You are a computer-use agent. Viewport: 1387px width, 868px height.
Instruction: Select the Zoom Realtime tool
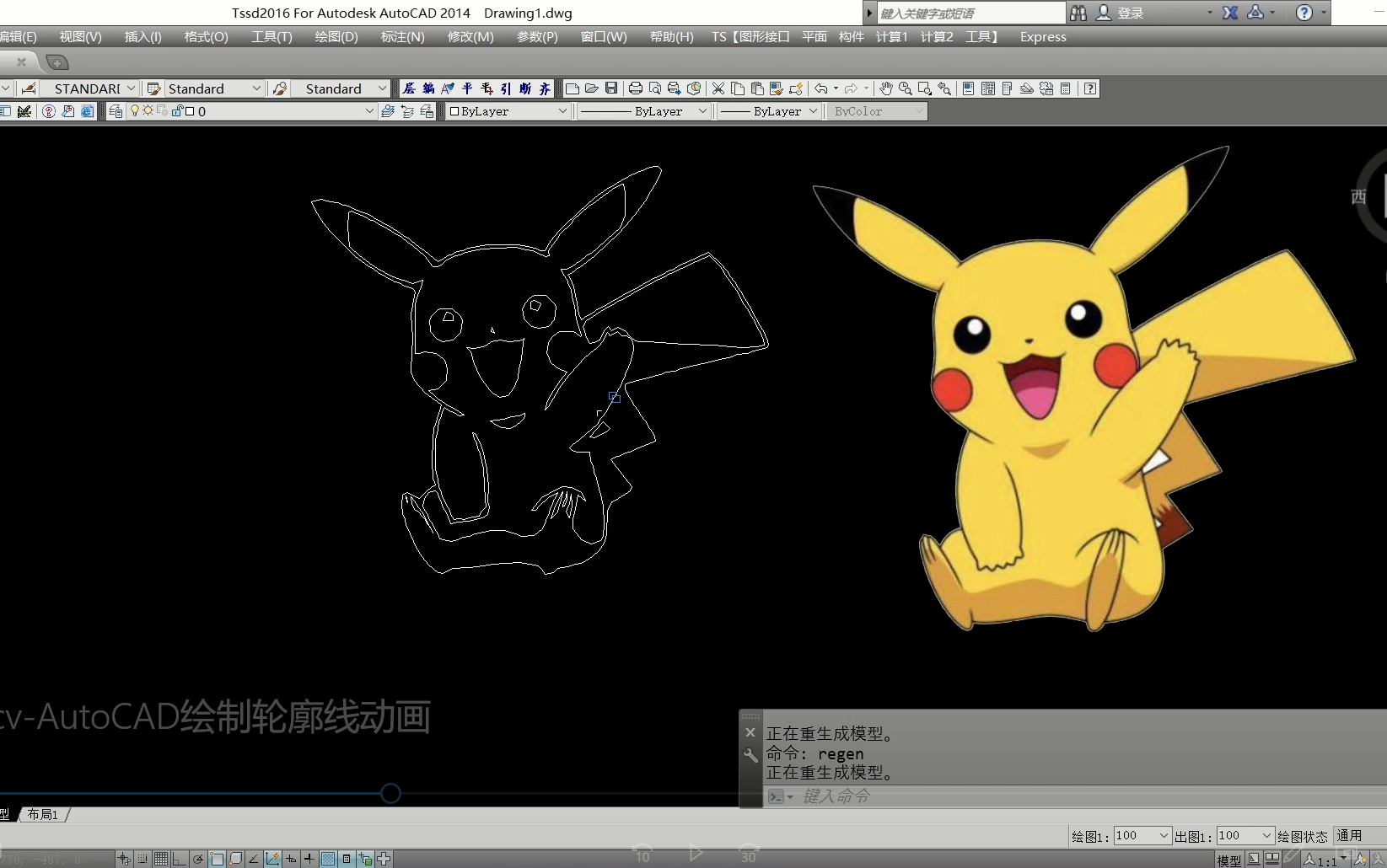tap(906, 88)
